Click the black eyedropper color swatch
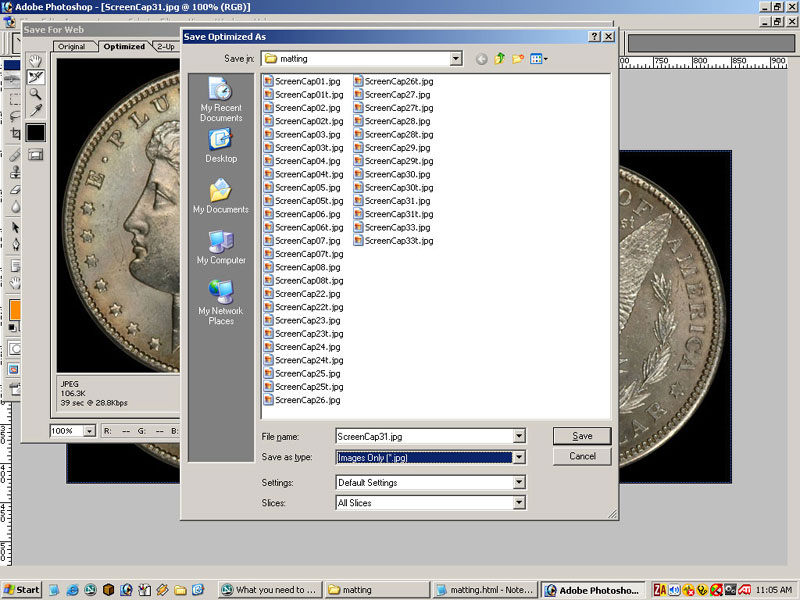The image size is (800, 600). tap(36, 132)
